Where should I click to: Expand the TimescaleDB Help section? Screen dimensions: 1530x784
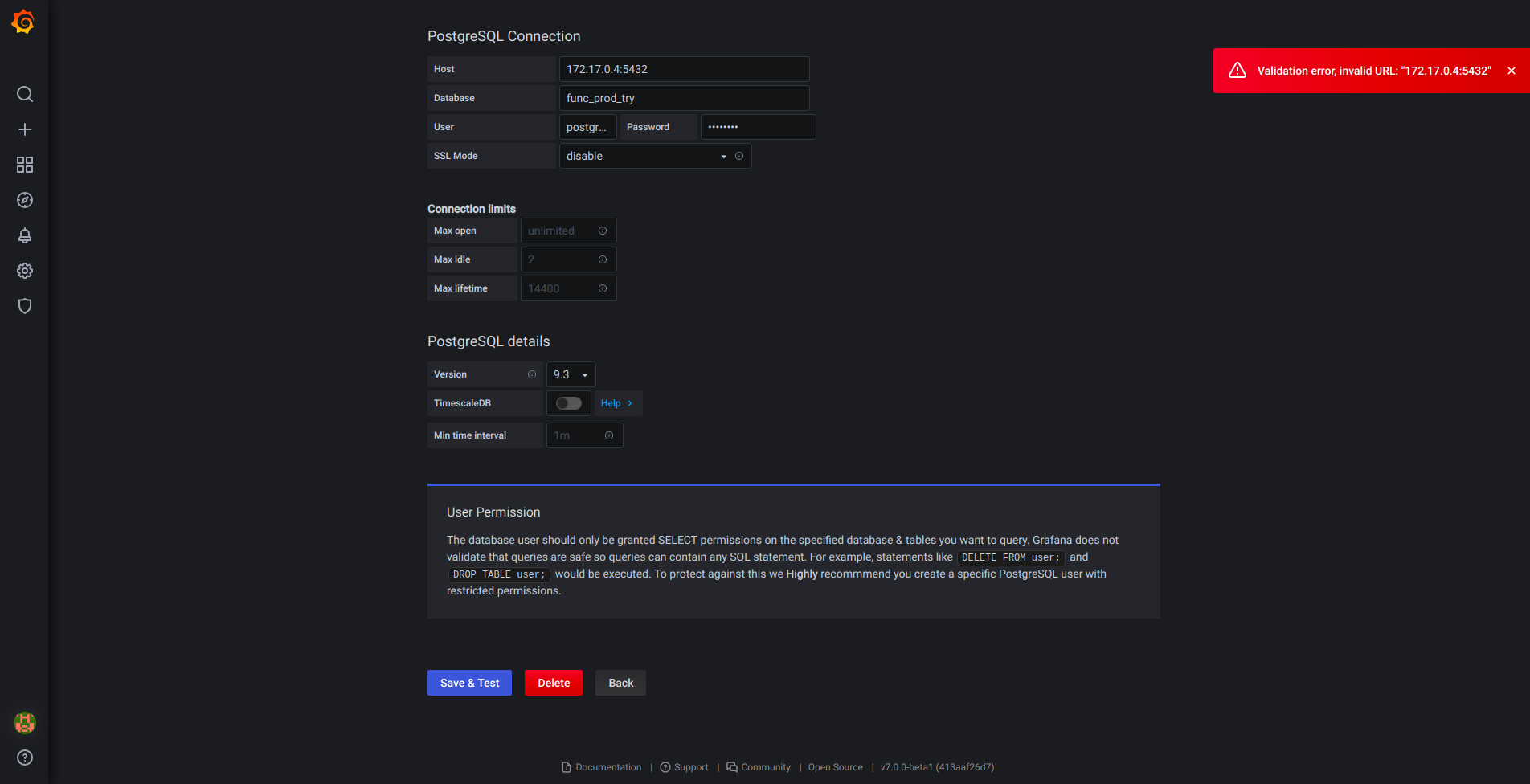(x=617, y=403)
